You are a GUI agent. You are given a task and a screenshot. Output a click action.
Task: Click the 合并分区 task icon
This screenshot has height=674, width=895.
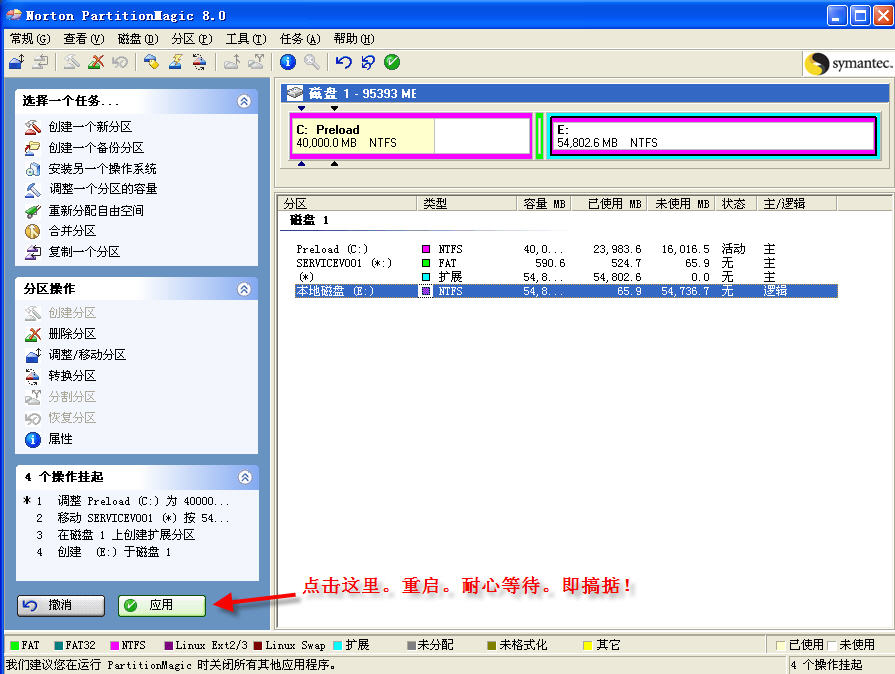(33, 231)
